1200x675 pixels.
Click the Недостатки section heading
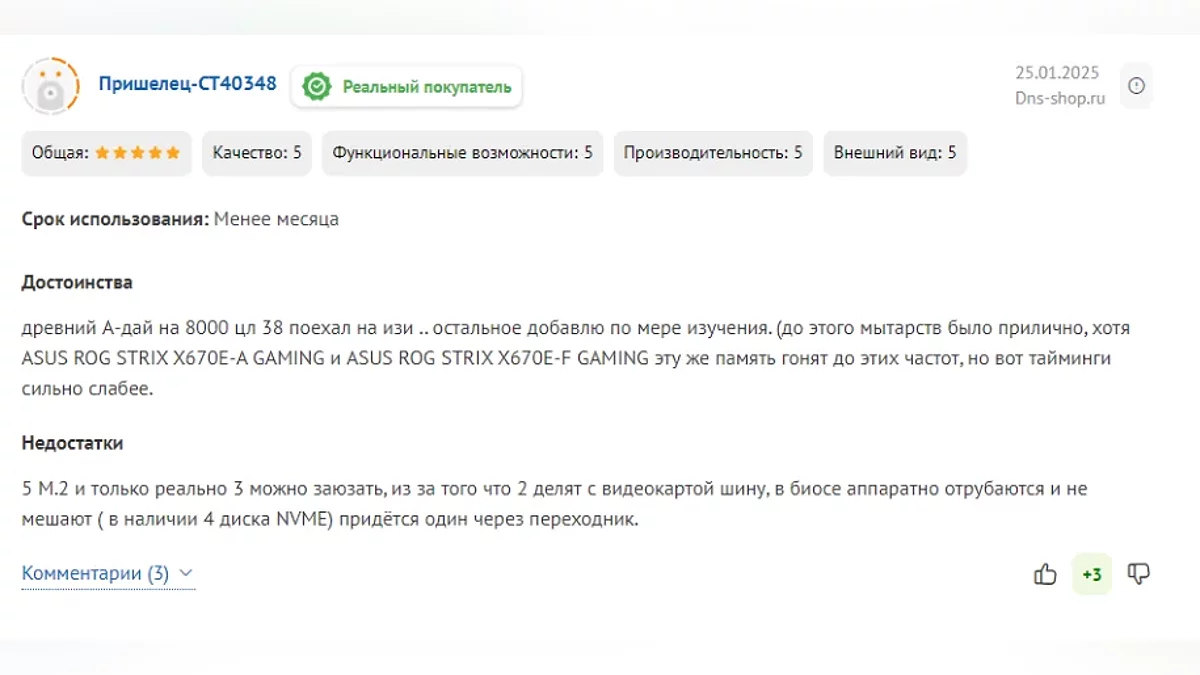coord(72,443)
